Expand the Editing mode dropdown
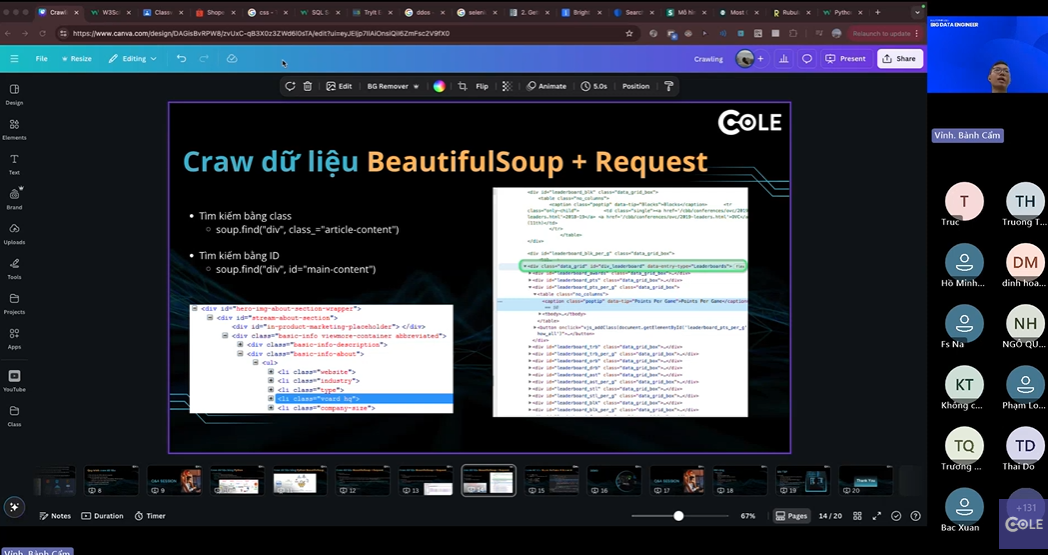This screenshot has width=1048, height=555. pyautogui.click(x=132, y=59)
